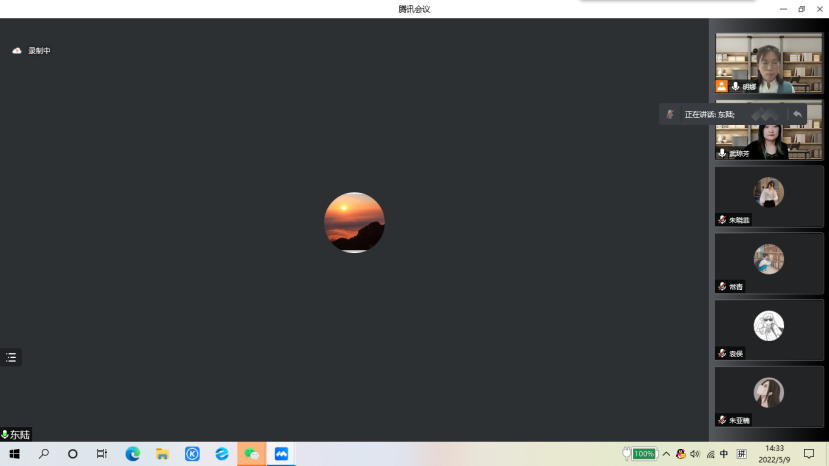Expand hidden system tray icons chevron
This screenshot has height=466, width=829.
tap(666, 454)
